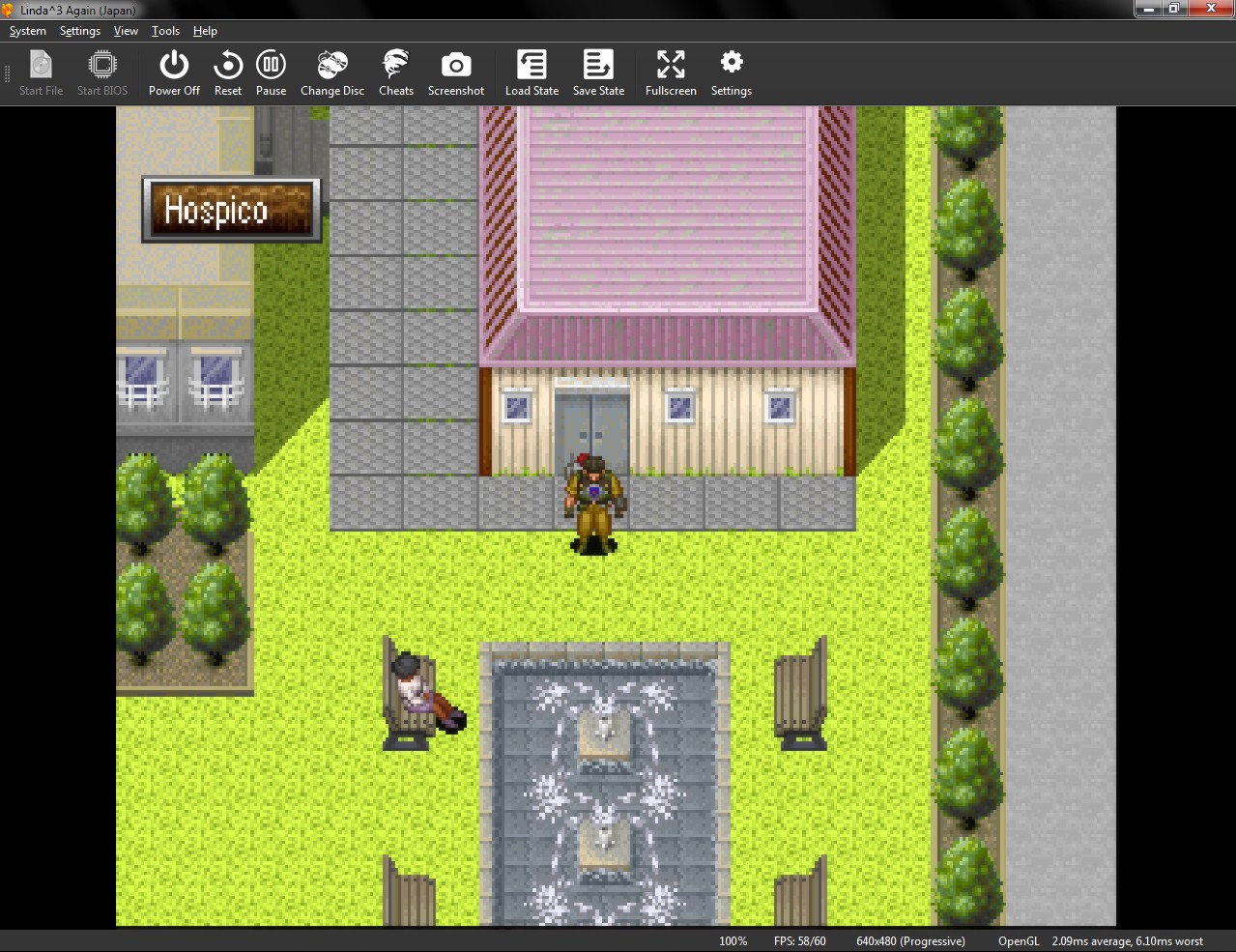Open the Save State menu

point(598,73)
